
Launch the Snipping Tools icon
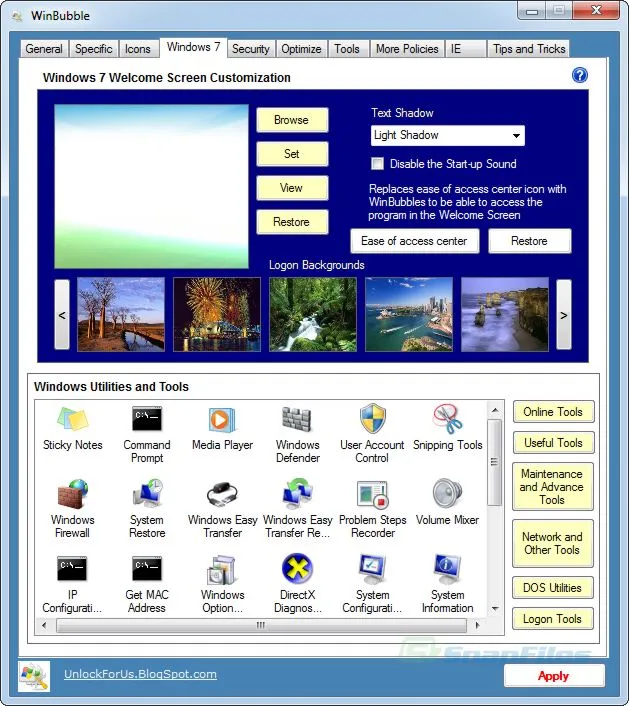tap(447, 419)
